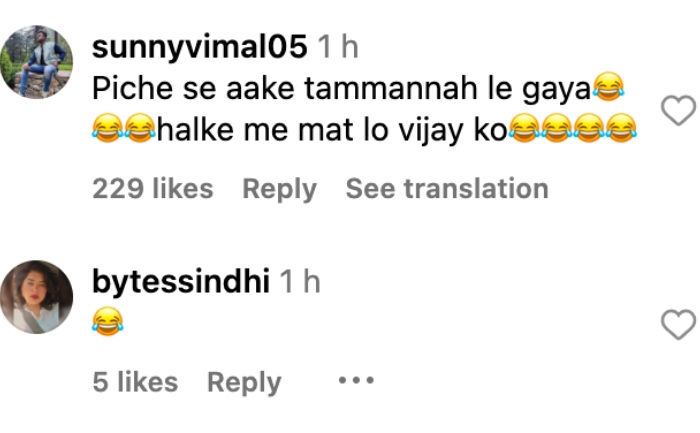The width and height of the screenshot is (700, 433).
Task: Click the first laughing emoji before "halke"
Action: [x=108, y=128]
